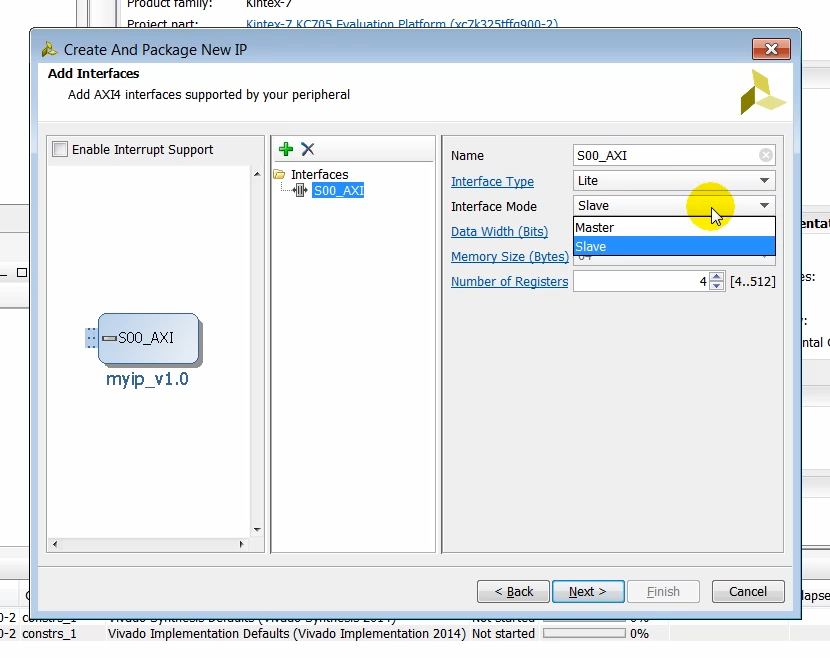This screenshot has height=658, width=830.
Task: Click the up stepper for Number of Registers
Action: click(717, 276)
